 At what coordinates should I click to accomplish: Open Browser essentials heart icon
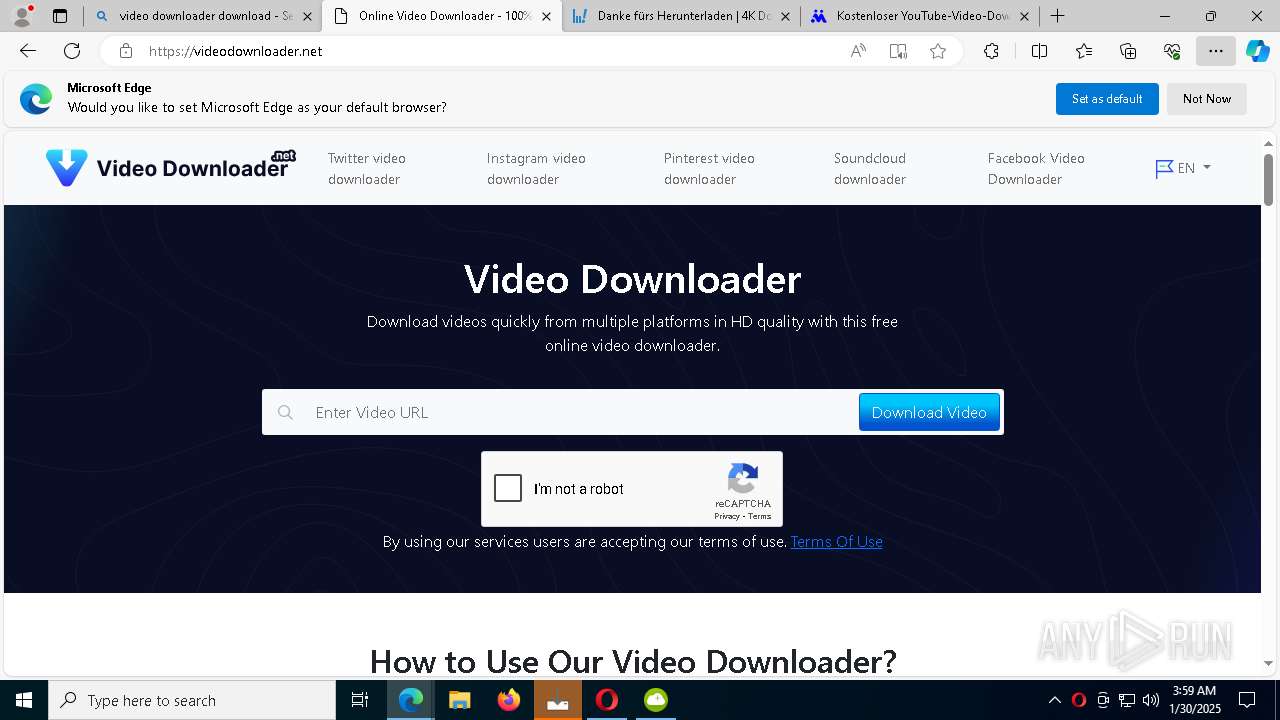[1172, 51]
